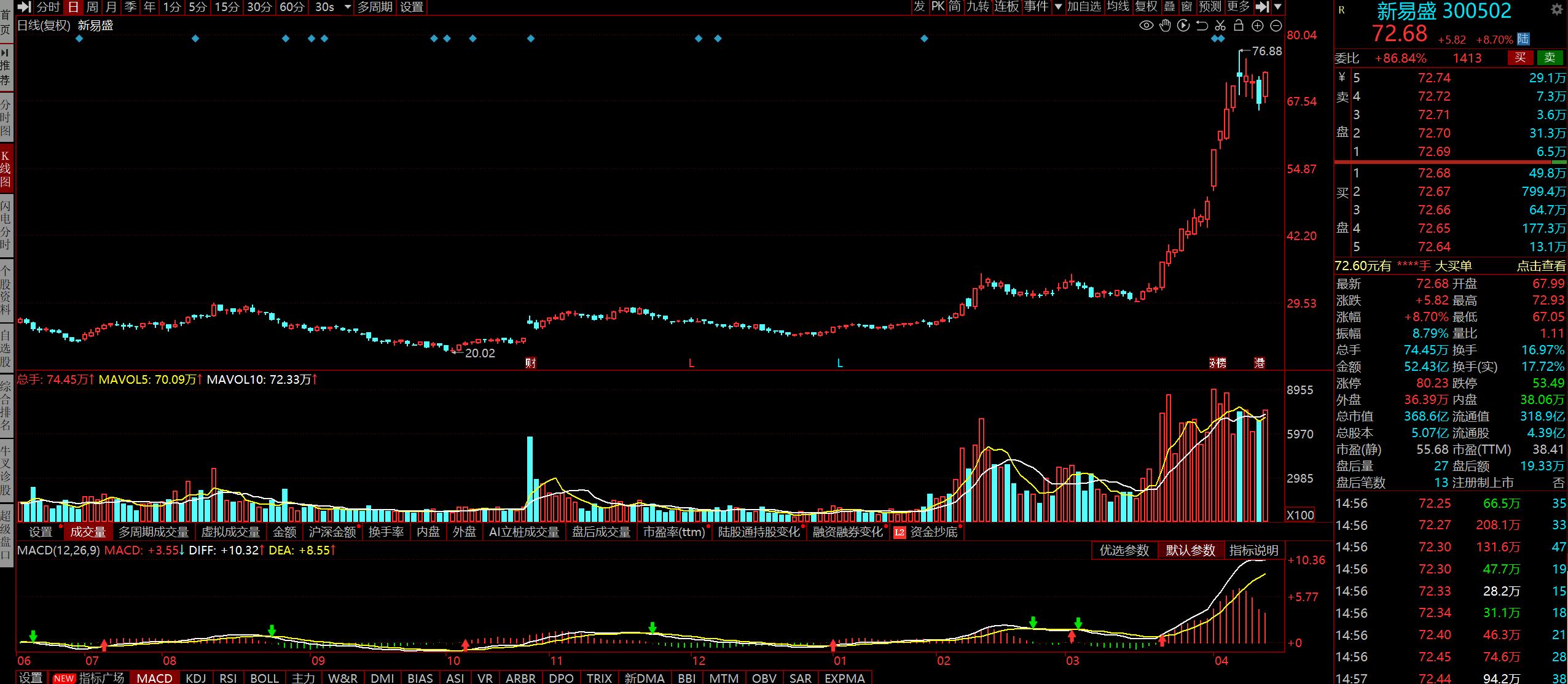Click the undo arrow icon

pos(1202,26)
